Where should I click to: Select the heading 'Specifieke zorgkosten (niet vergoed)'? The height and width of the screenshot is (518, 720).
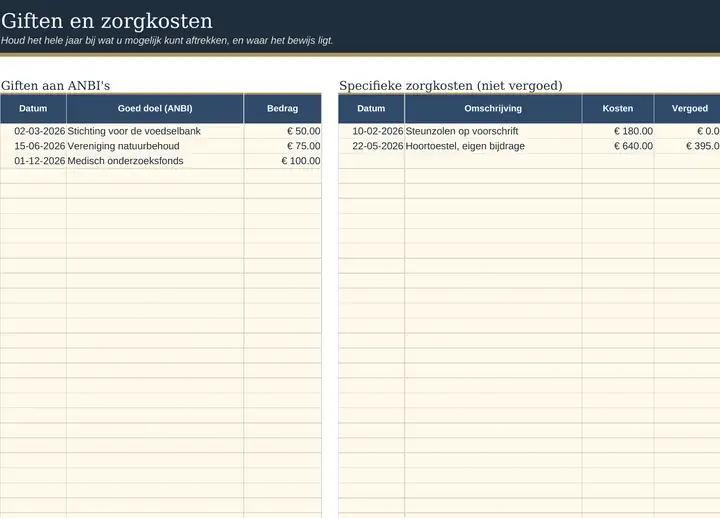[450, 85]
